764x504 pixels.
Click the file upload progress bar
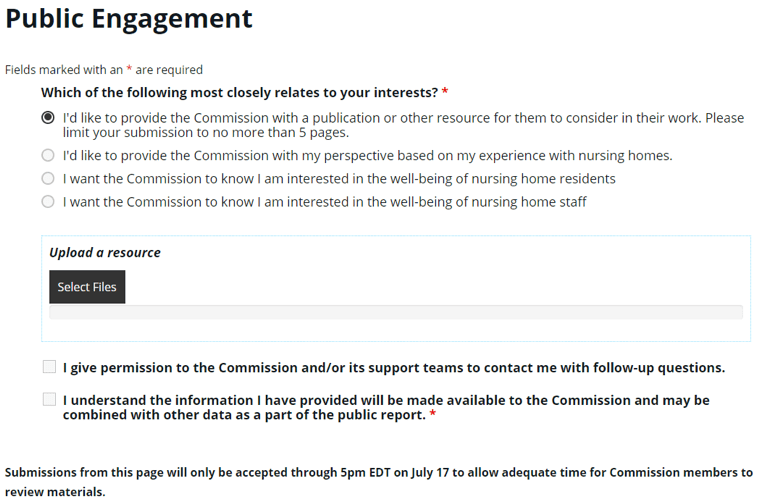coord(395,312)
